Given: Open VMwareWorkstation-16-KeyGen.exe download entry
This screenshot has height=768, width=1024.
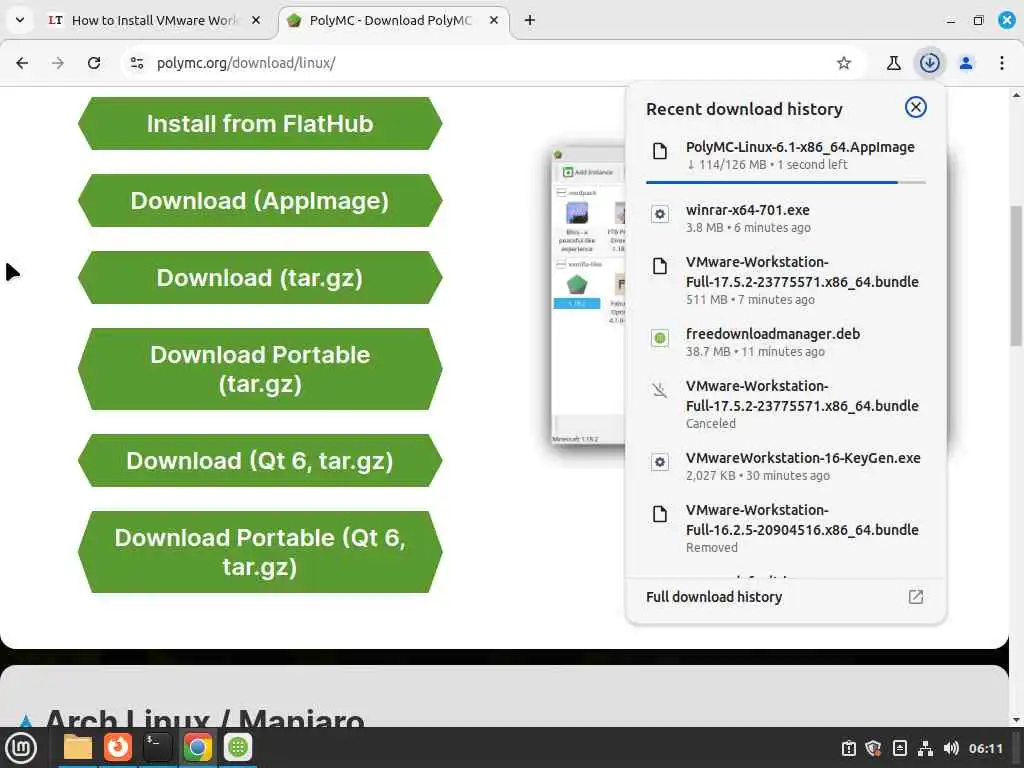Looking at the screenshot, I should pyautogui.click(x=786, y=466).
